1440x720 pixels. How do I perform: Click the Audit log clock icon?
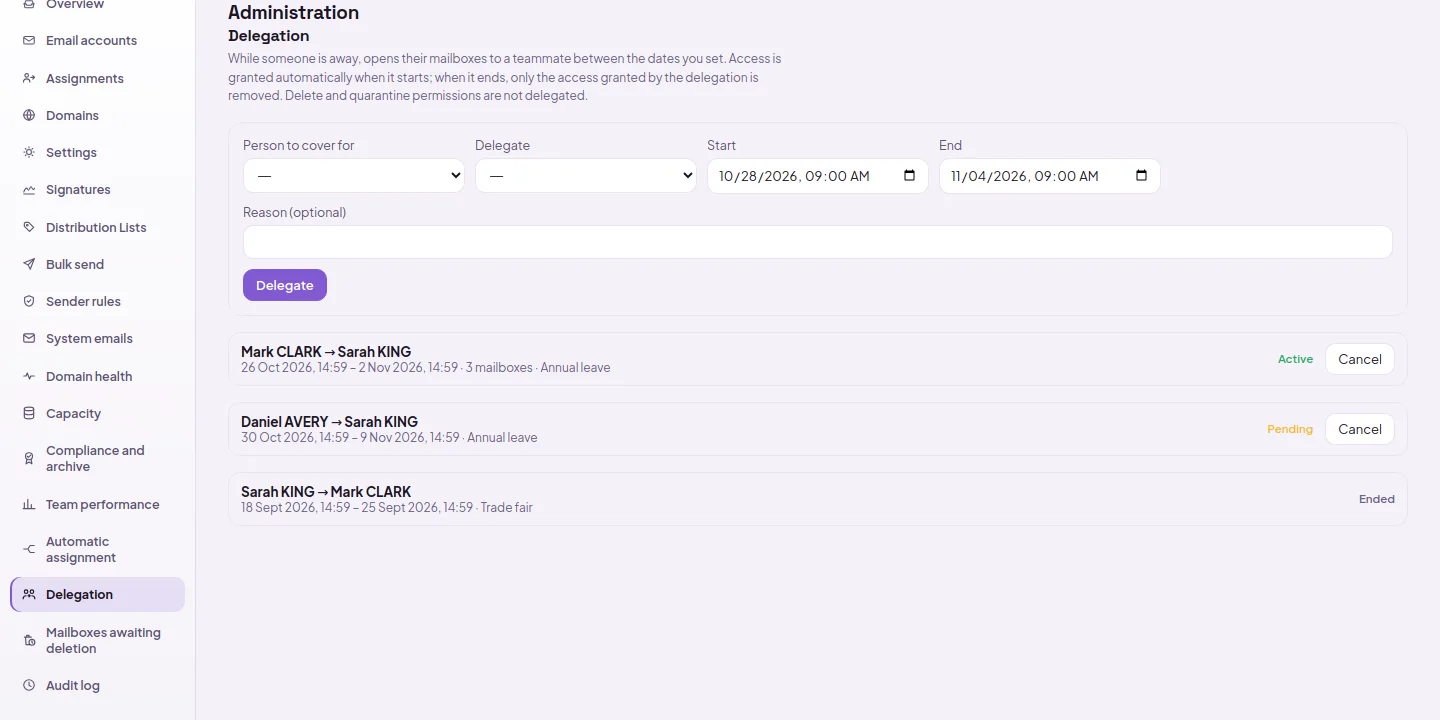coord(29,686)
